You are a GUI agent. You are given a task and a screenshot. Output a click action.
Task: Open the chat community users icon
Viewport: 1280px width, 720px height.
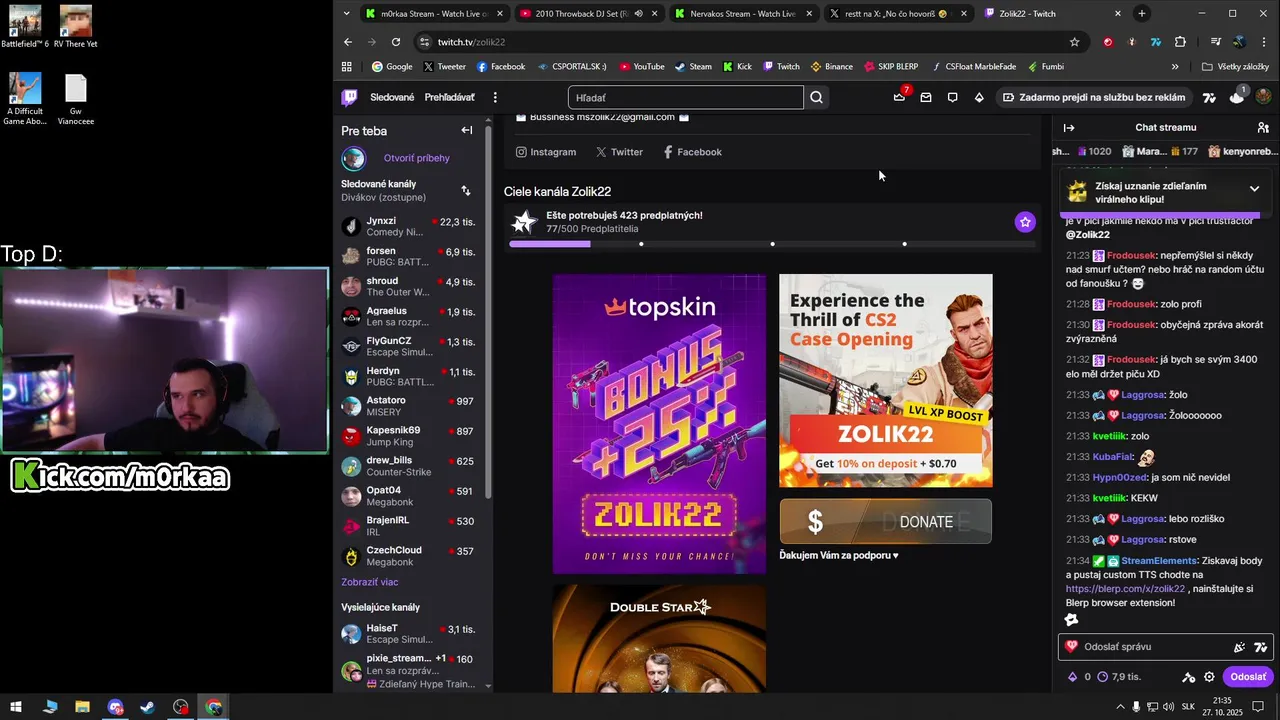tap(1263, 128)
